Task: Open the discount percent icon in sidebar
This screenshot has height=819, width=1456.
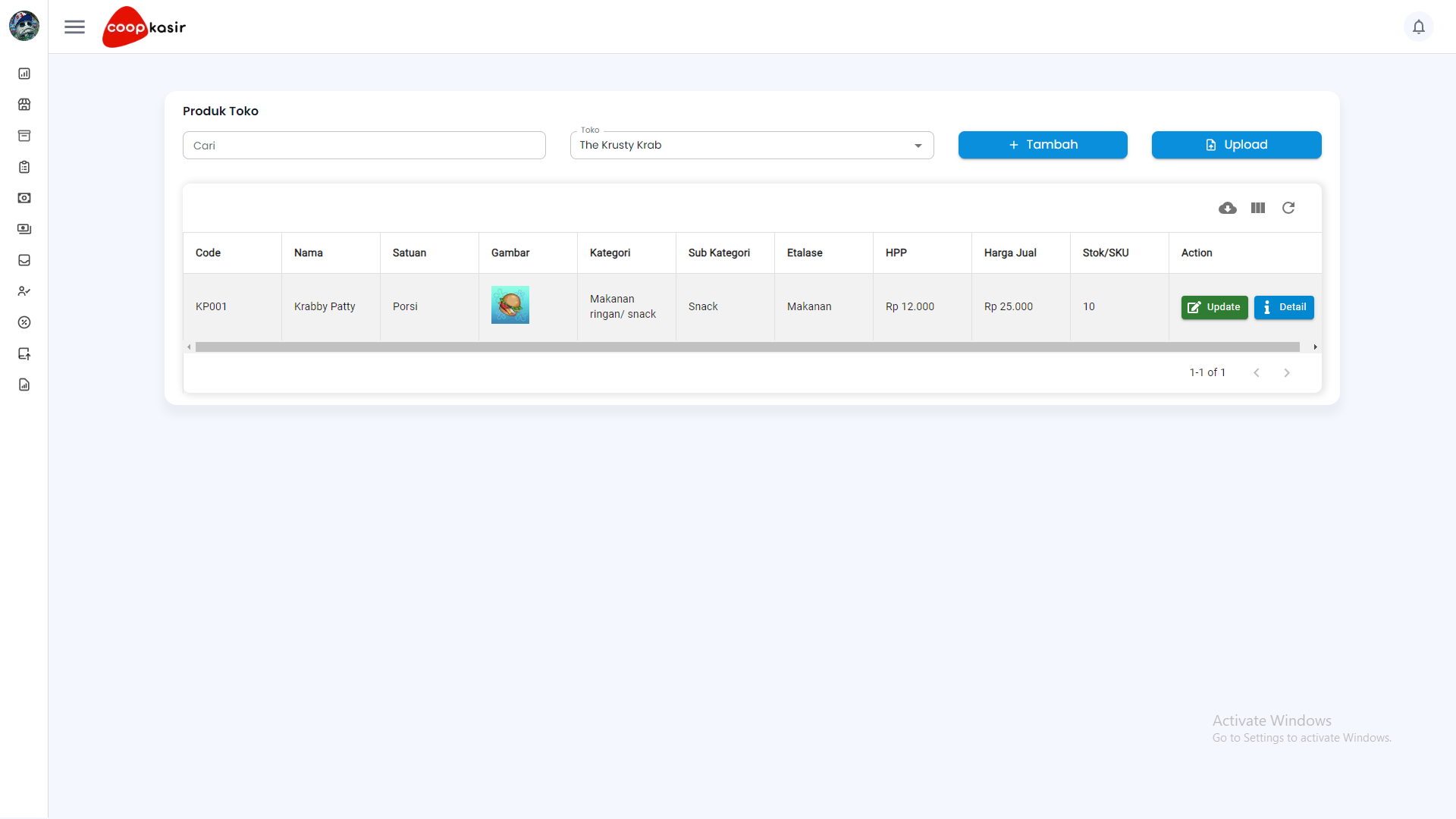Action: pos(24,322)
